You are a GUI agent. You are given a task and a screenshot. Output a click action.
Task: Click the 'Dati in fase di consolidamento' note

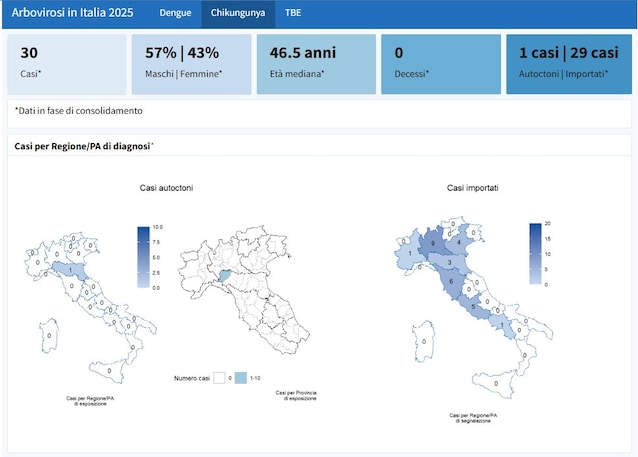(x=79, y=111)
